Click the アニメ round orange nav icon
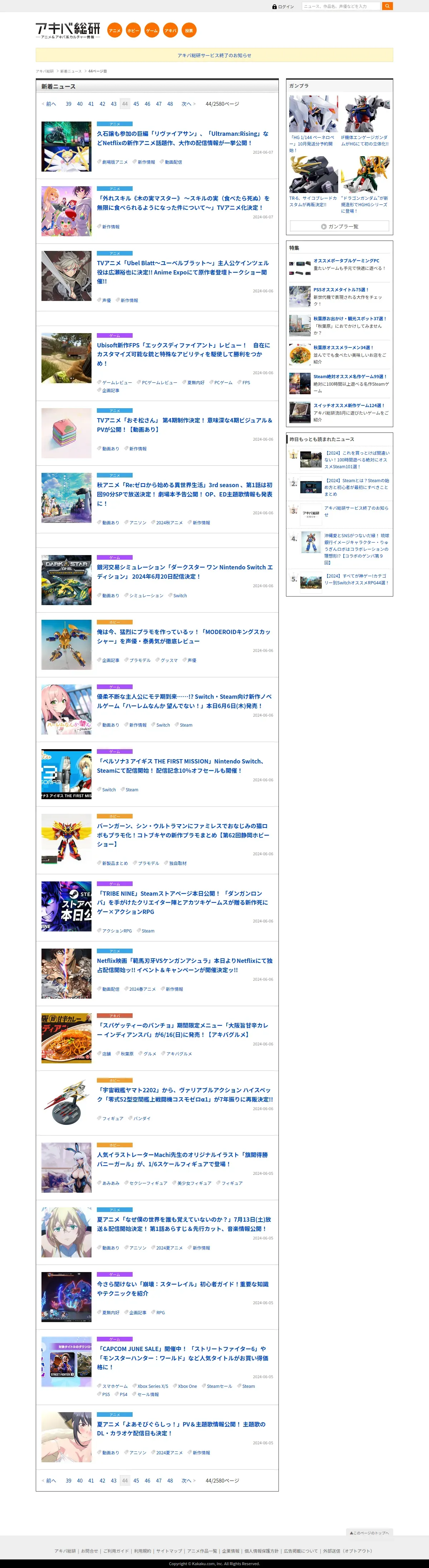The image size is (429, 1568). tap(114, 30)
